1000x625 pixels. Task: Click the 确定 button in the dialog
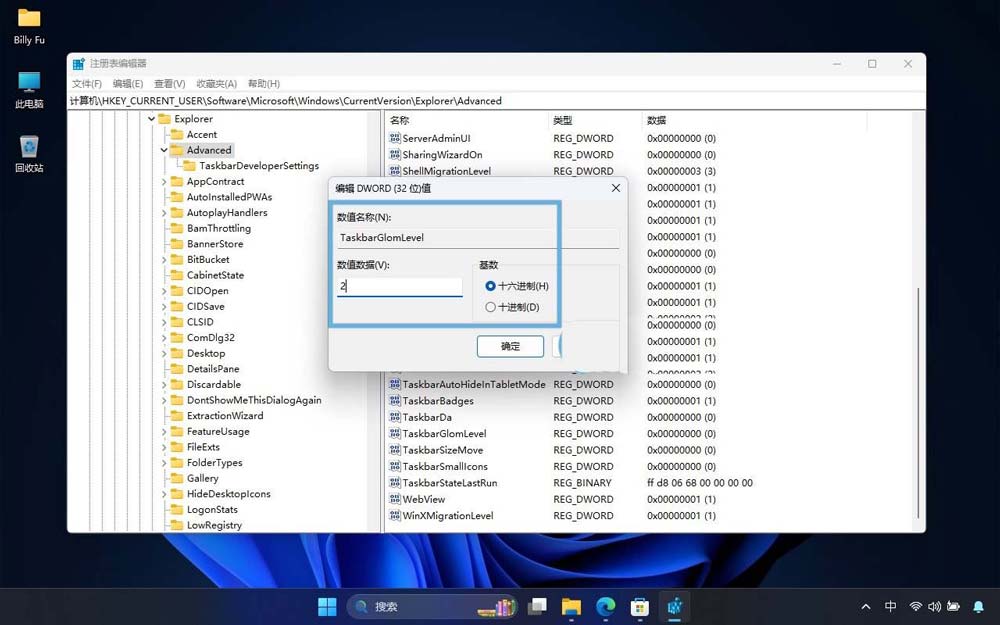tap(510, 345)
